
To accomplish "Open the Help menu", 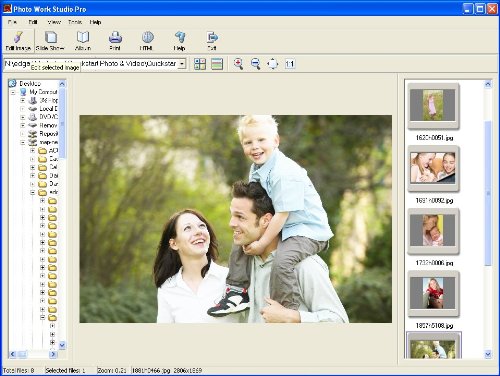I will click(95, 22).
